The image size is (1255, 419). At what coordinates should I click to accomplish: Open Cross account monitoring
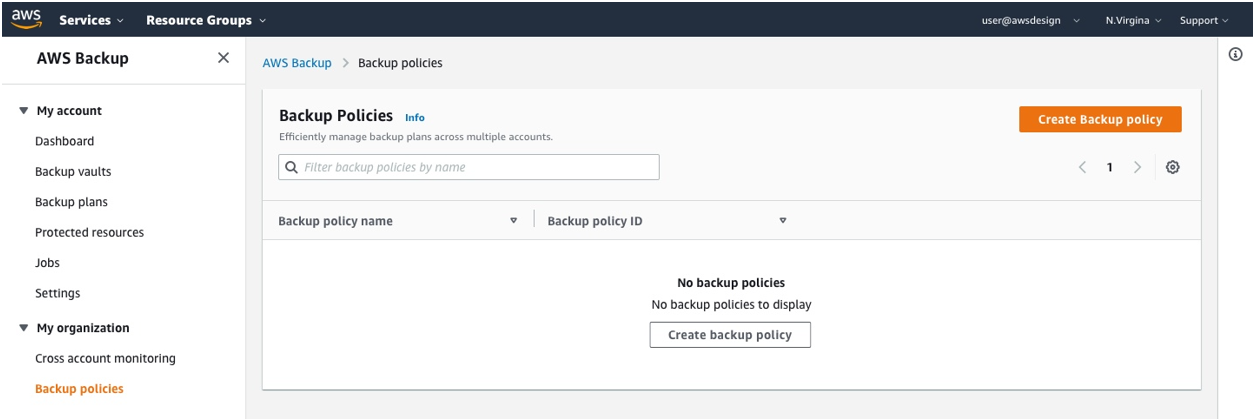pos(105,358)
